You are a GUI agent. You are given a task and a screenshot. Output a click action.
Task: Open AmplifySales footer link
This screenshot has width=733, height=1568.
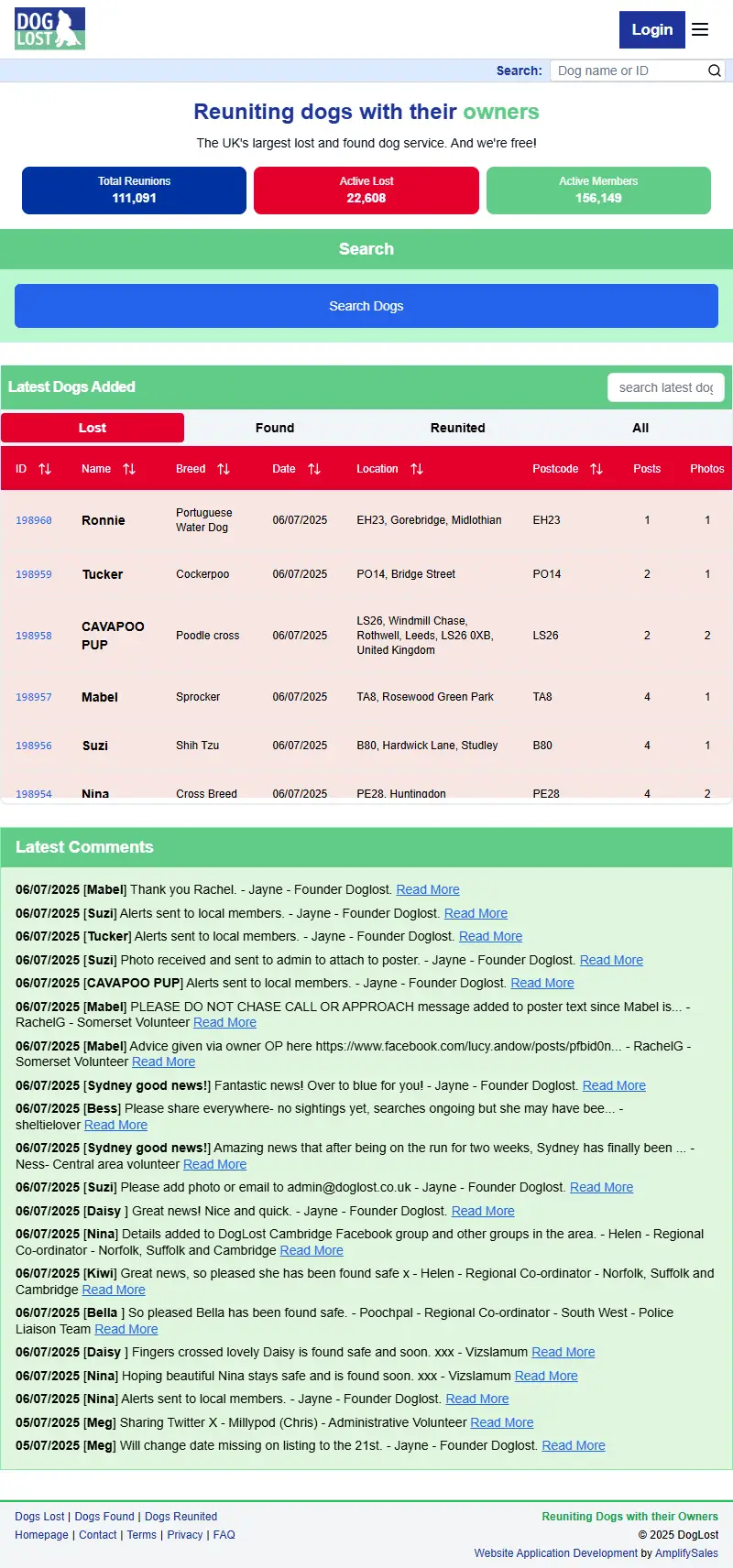pyautogui.click(x=687, y=1553)
